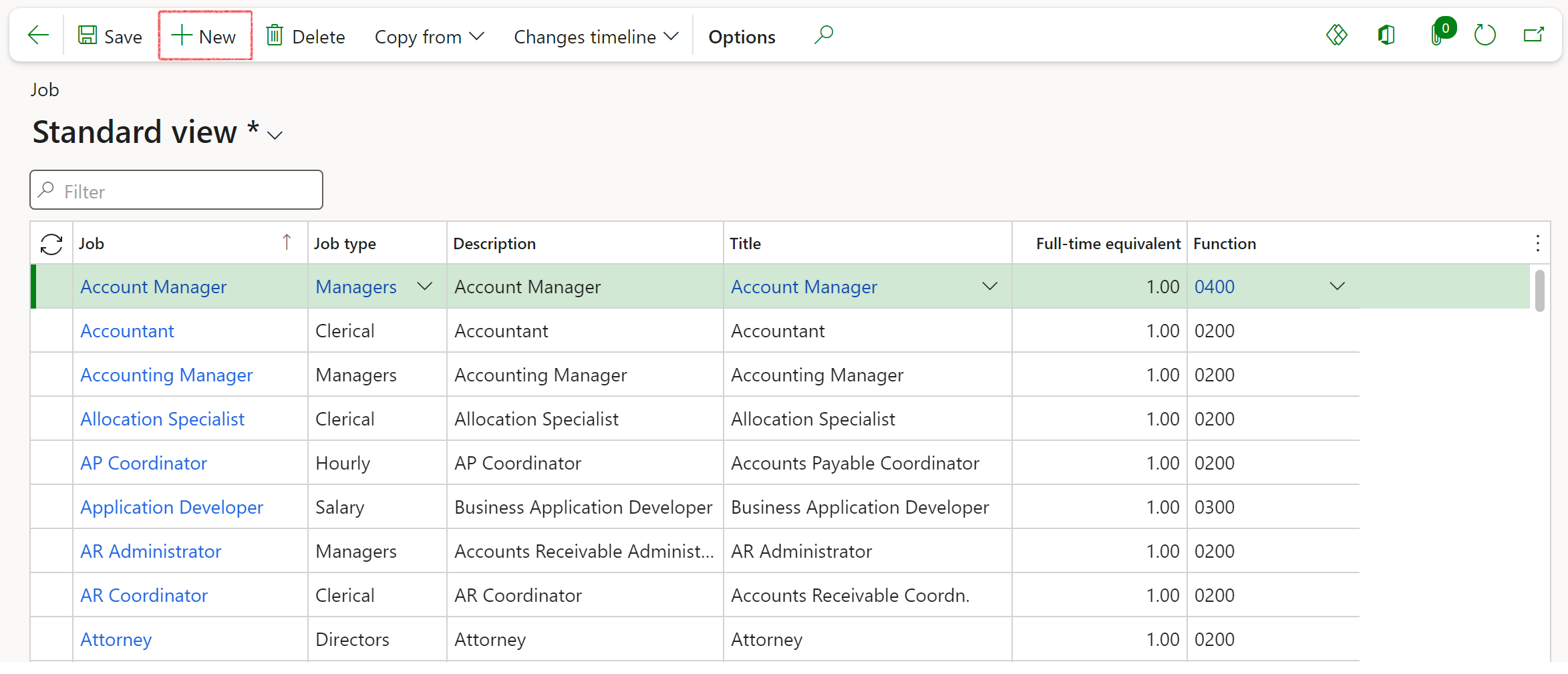Open the Accountant job link

coord(127,331)
